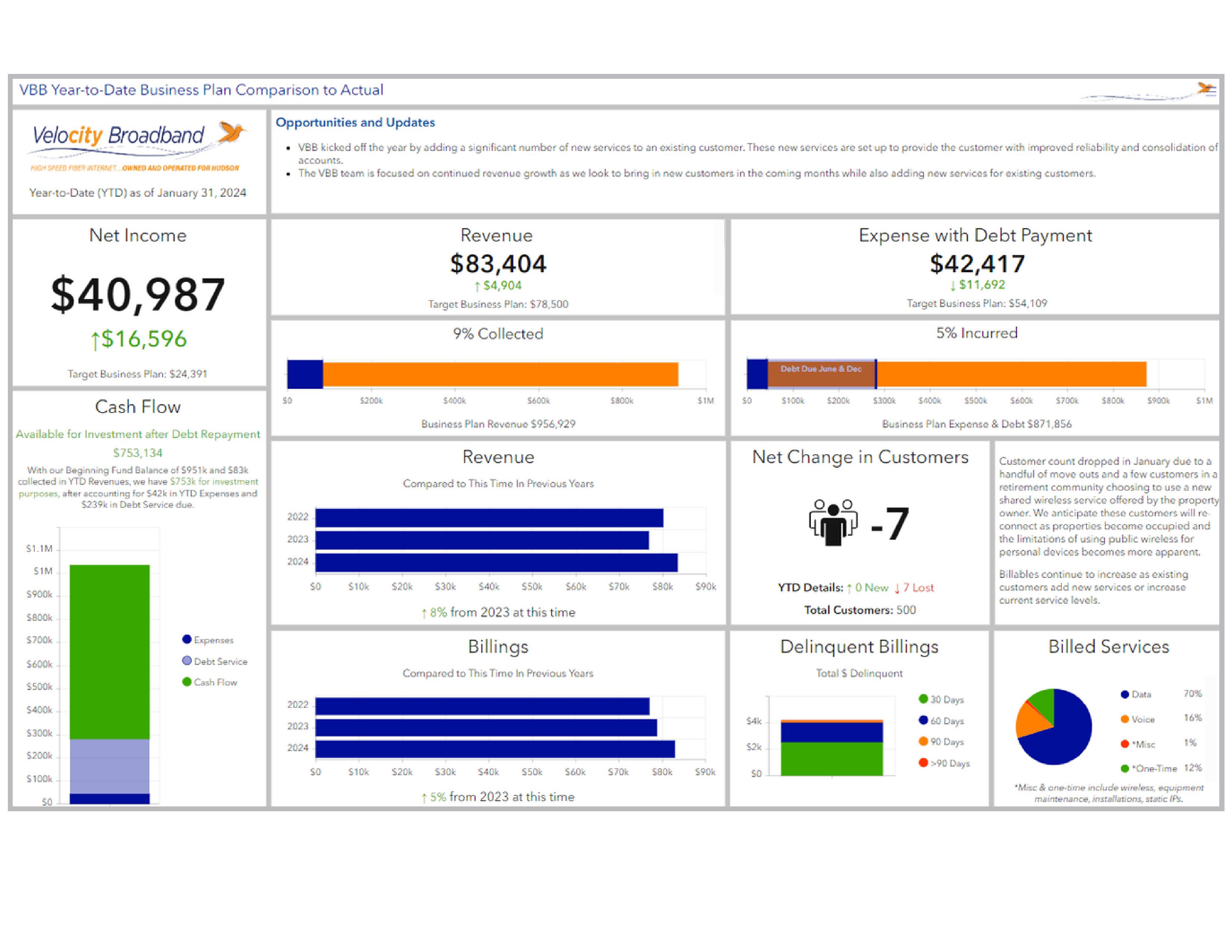Toggle Voice legend entry in Billed Services
This screenshot has height=952, width=1232.
[x=1137, y=719]
